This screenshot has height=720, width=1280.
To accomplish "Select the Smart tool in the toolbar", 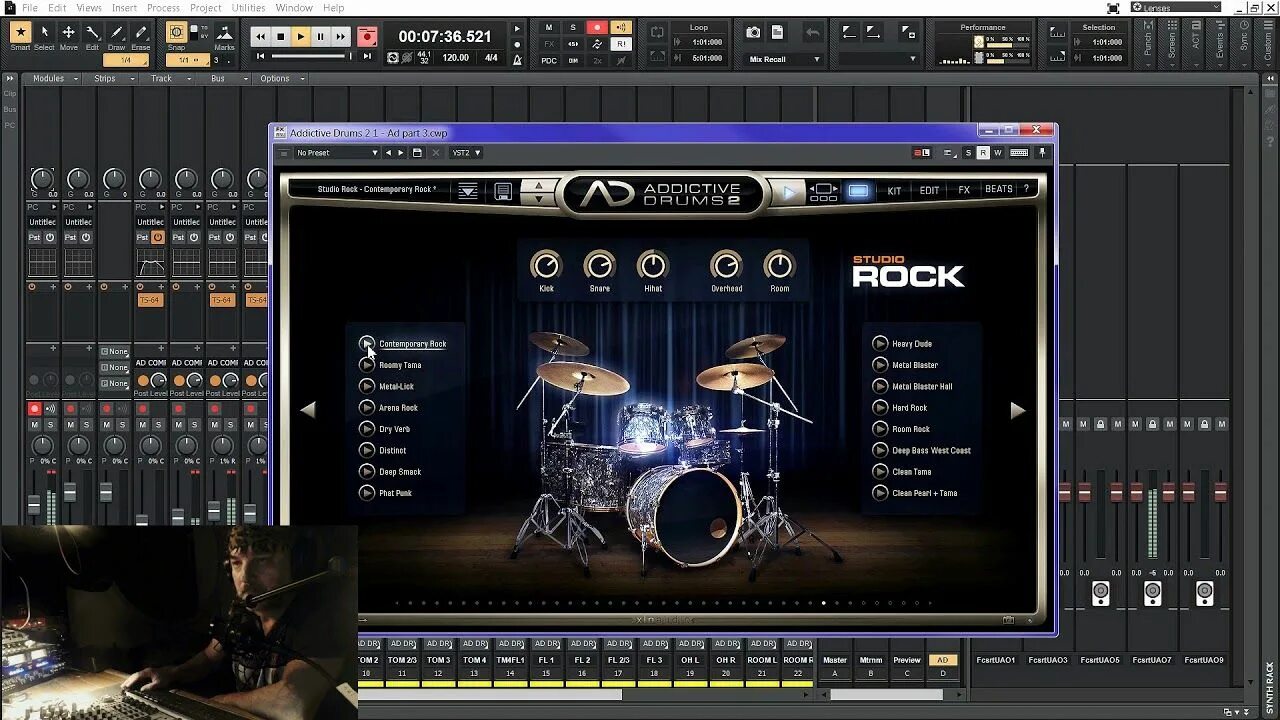I will pos(20,36).
